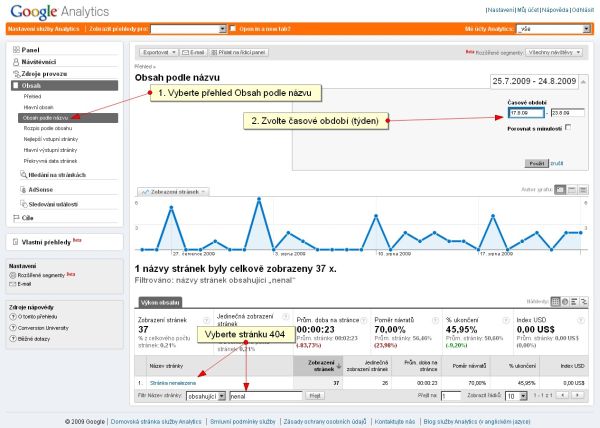This screenshot has width=600, height=428.
Task: Click the help icon next to Poměr návratů
Action: coord(435,321)
